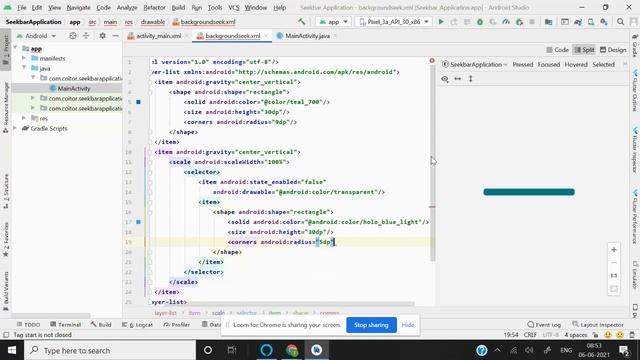
Task: Expand the res folder
Action: (24, 118)
